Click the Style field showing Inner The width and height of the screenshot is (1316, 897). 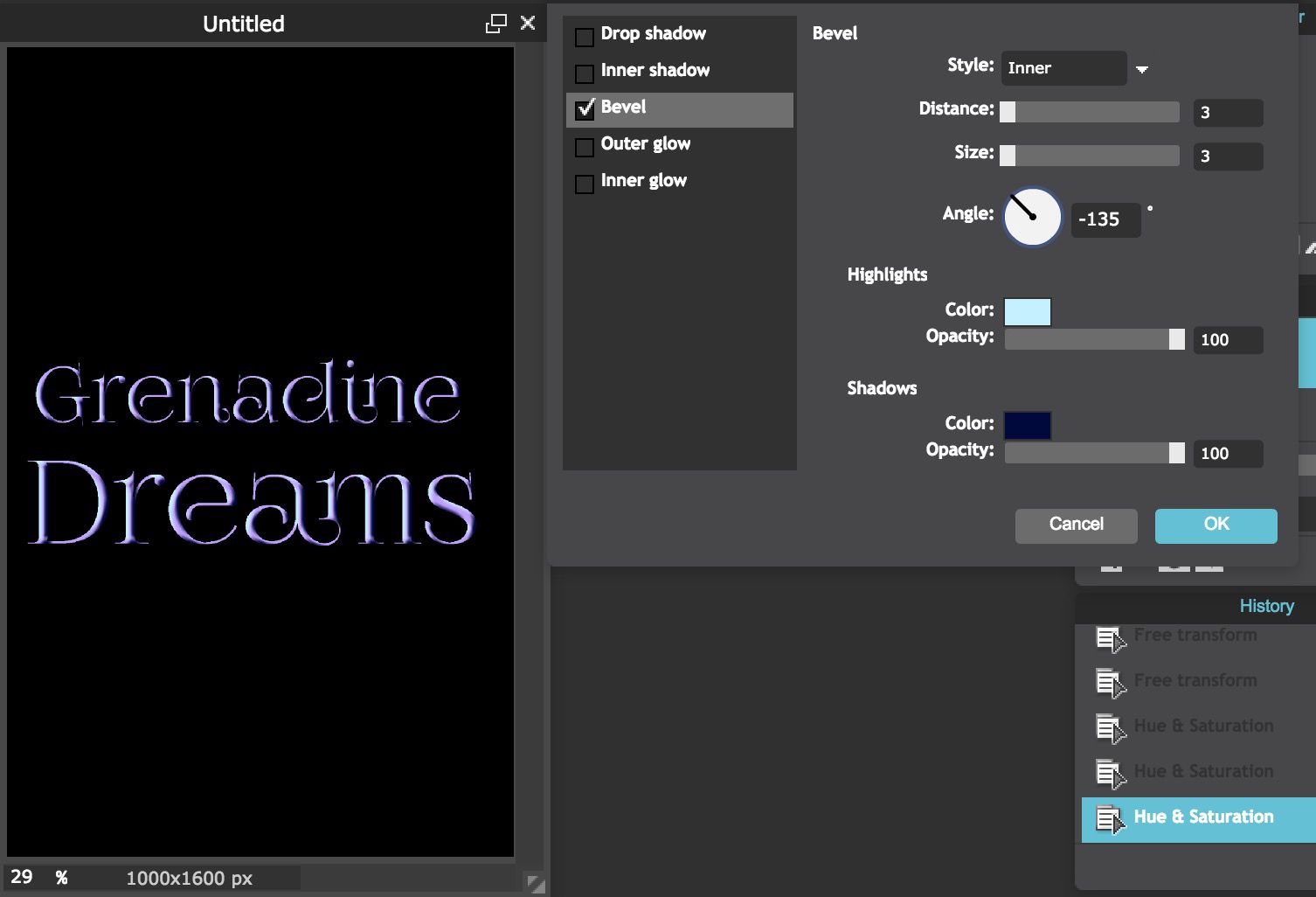tap(1063, 68)
